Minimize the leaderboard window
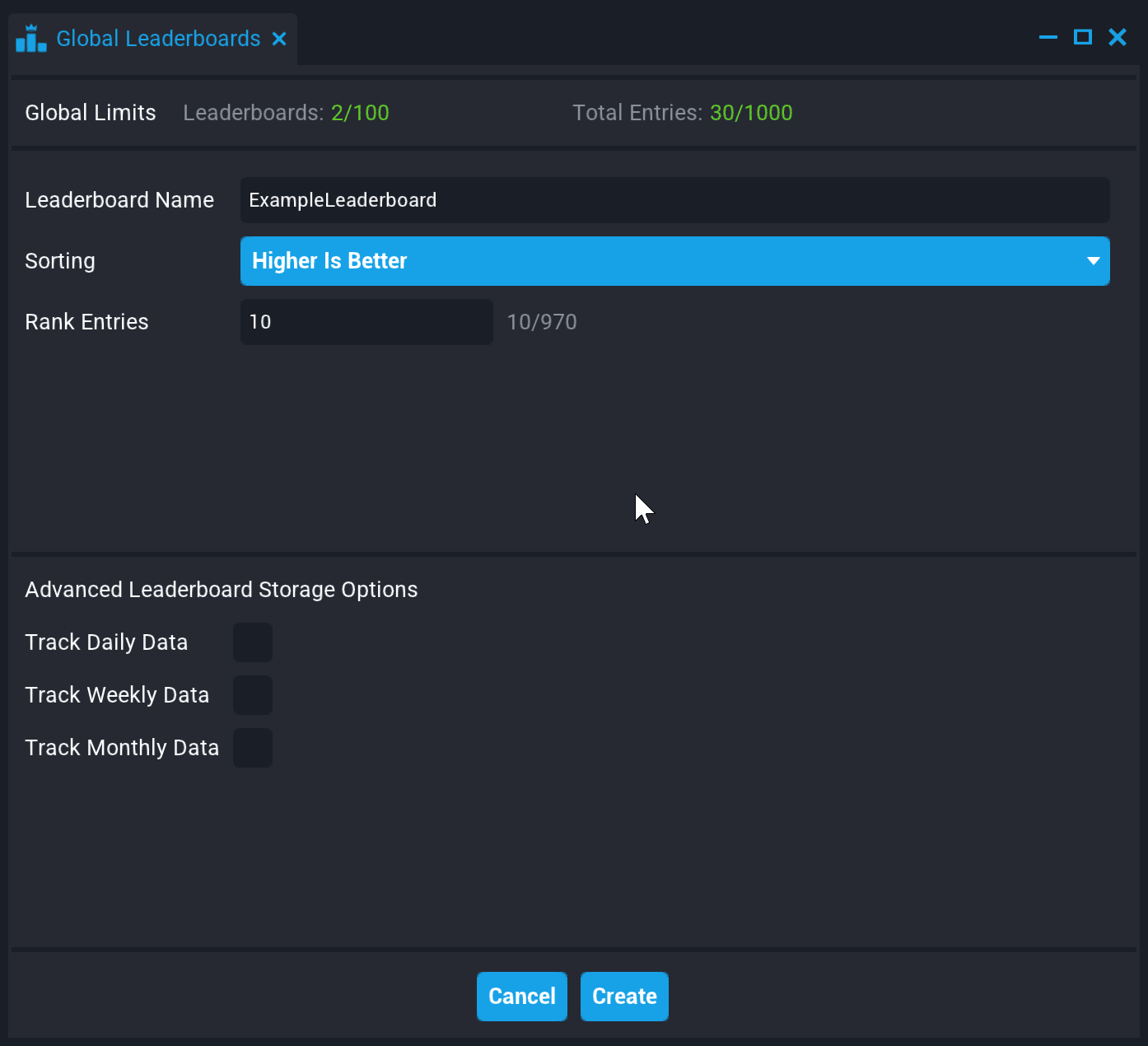Image resolution: width=1148 pixels, height=1046 pixels. [x=1048, y=37]
